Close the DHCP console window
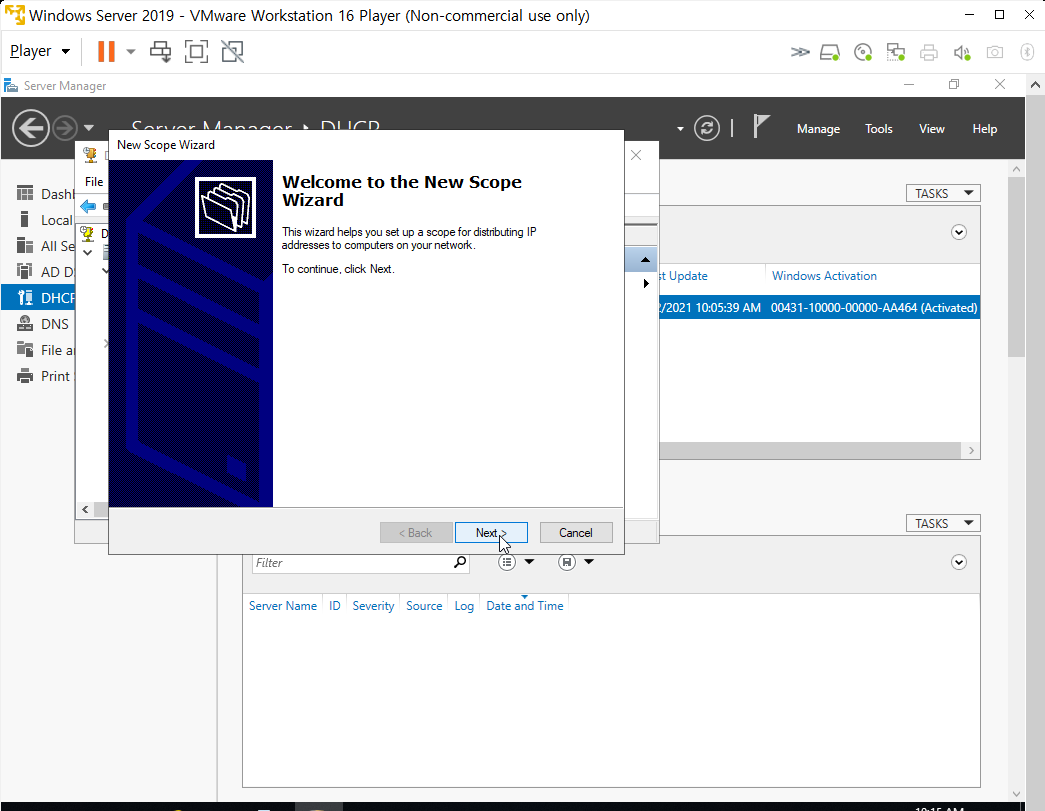Image resolution: width=1045 pixels, height=811 pixels. 636,155
